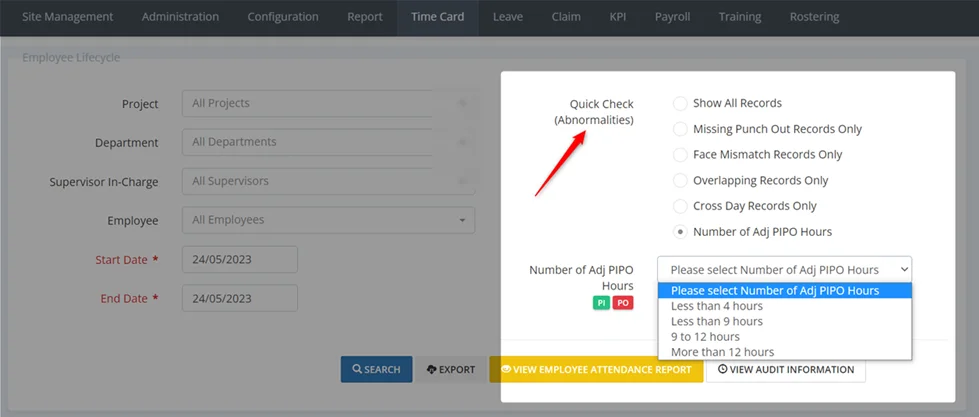The image size is (979, 417).
Task: Select Cross Day Records Only option
Action: 680,206
